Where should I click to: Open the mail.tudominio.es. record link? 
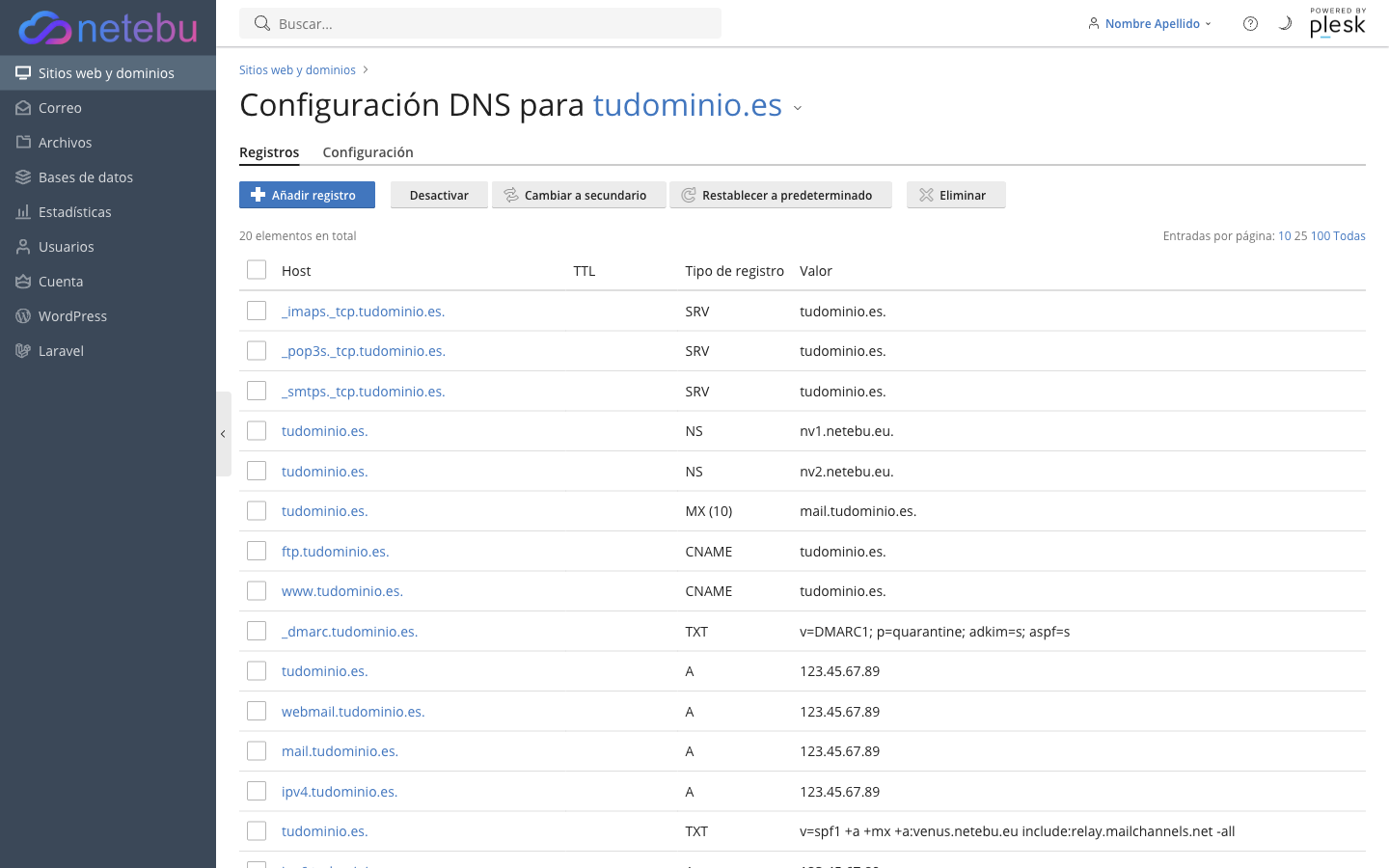click(x=340, y=751)
